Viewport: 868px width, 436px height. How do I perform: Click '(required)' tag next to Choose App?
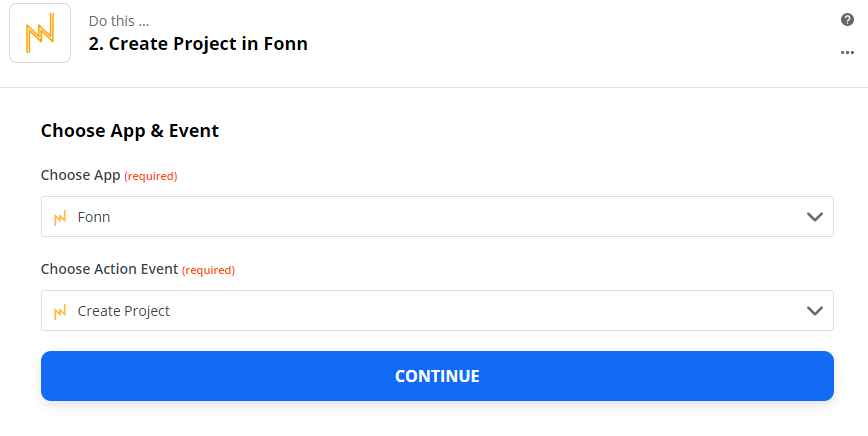click(151, 177)
